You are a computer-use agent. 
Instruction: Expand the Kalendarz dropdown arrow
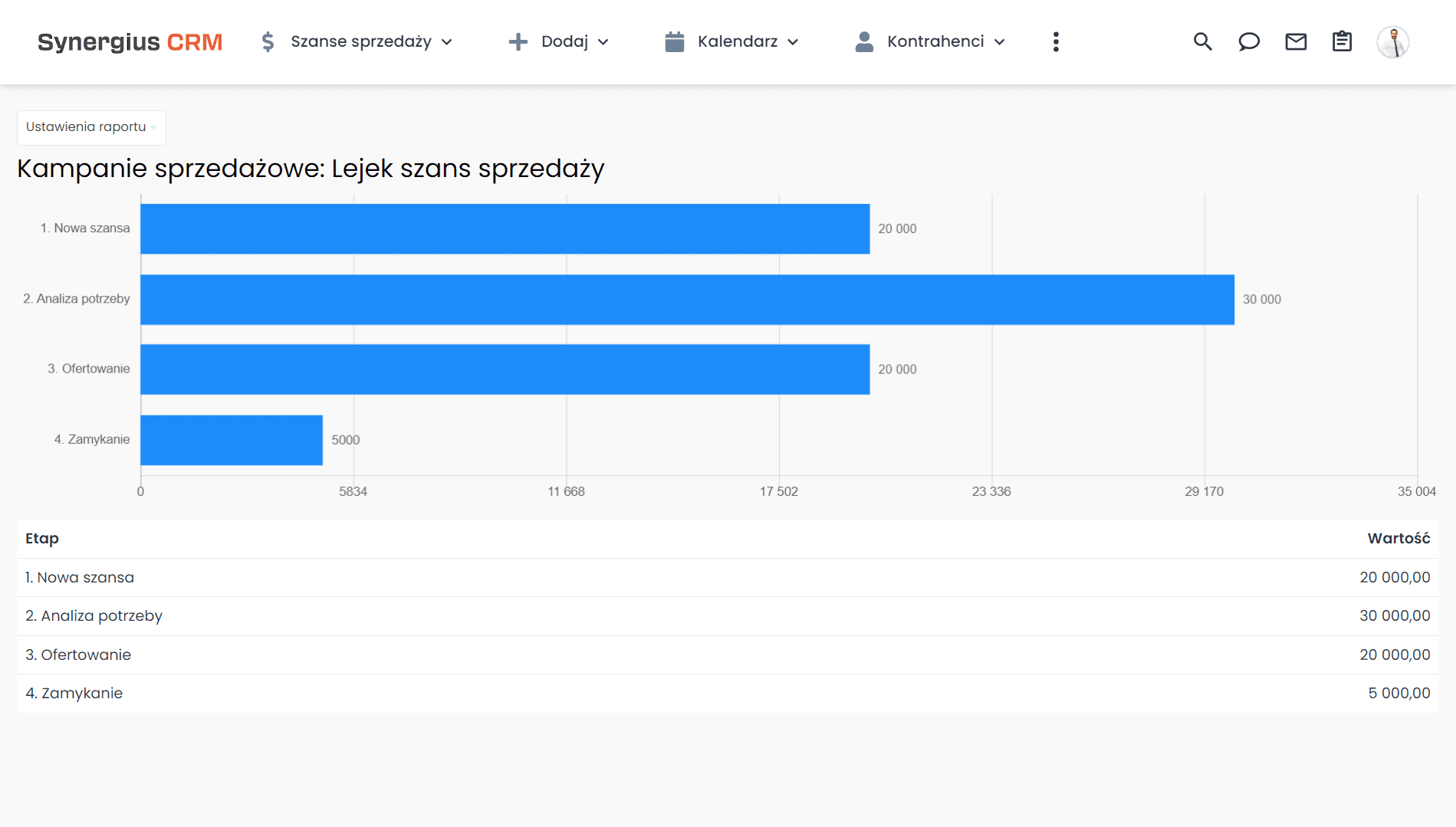tap(794, 44)
